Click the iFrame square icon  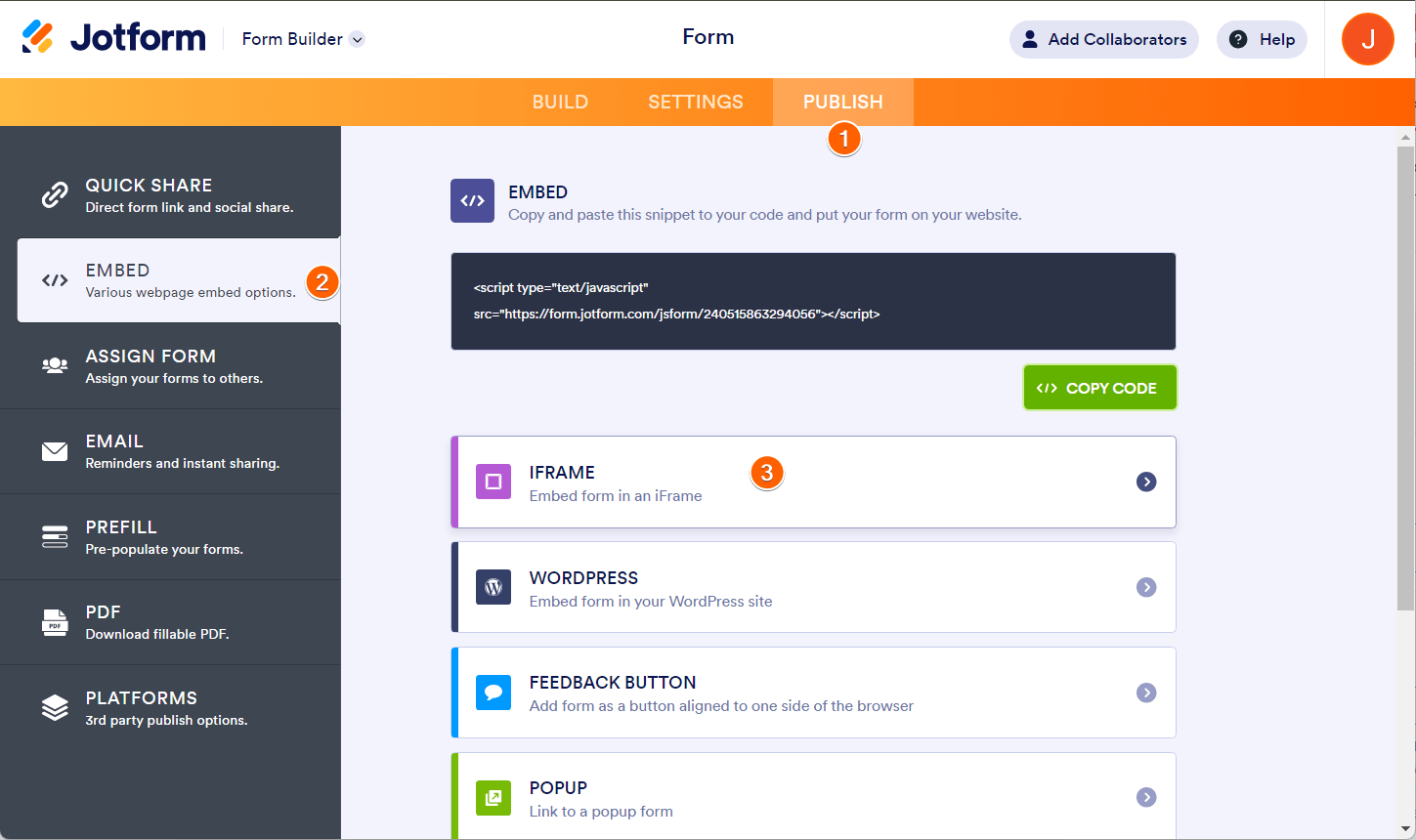click(x=493, y=482)
